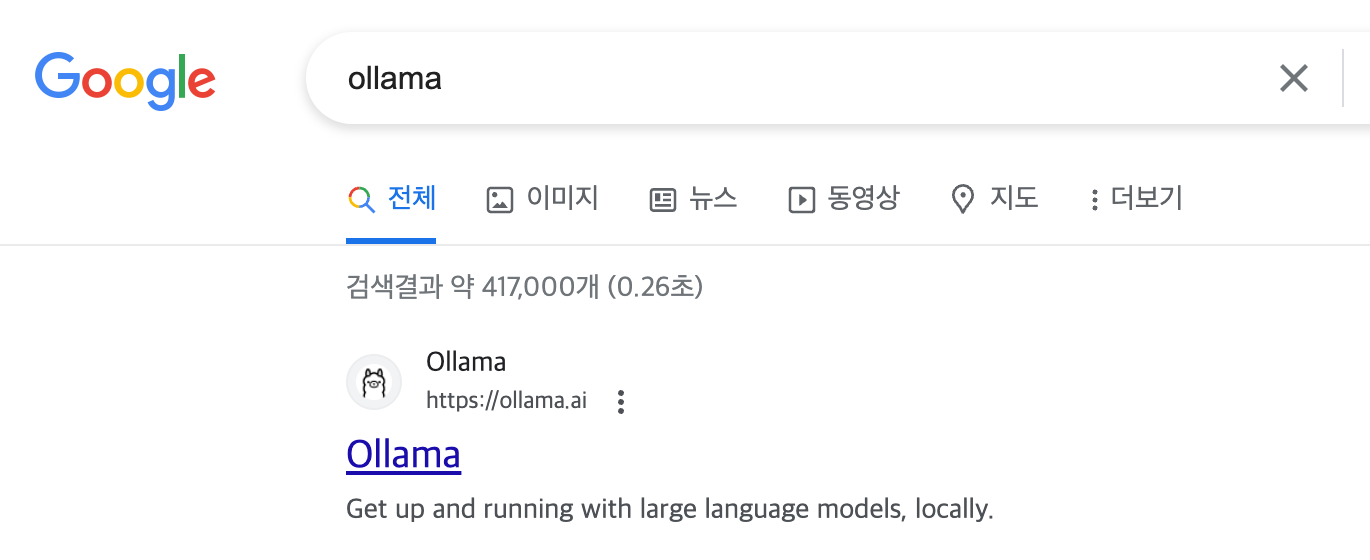
Task: Click the vertical dots beside 더보기
Action: point(1095,200)
